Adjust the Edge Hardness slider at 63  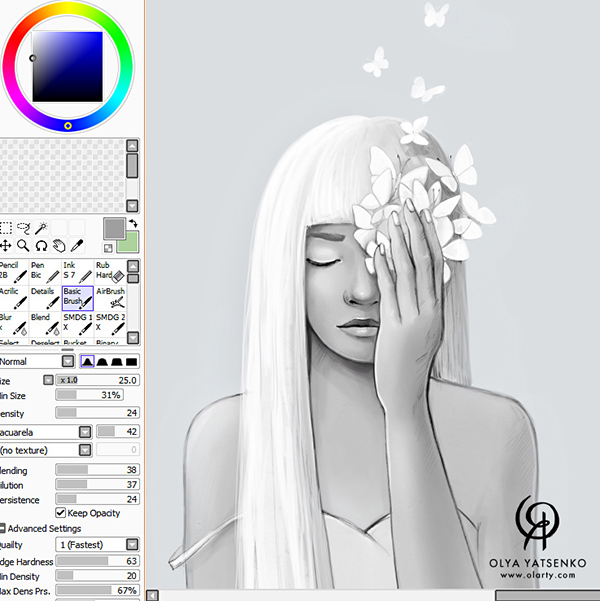click(x=97, y=561)
